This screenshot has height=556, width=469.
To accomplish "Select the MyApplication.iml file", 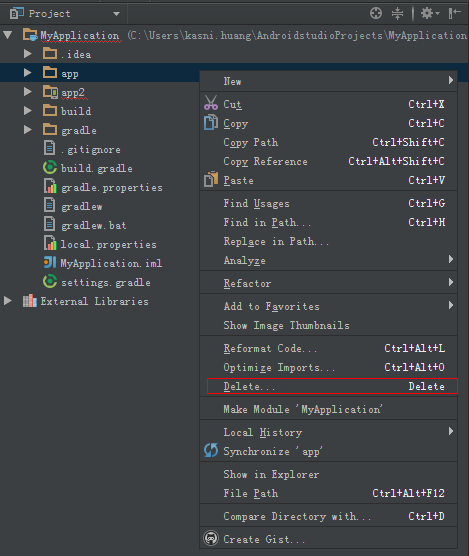I will coord(111,263).
